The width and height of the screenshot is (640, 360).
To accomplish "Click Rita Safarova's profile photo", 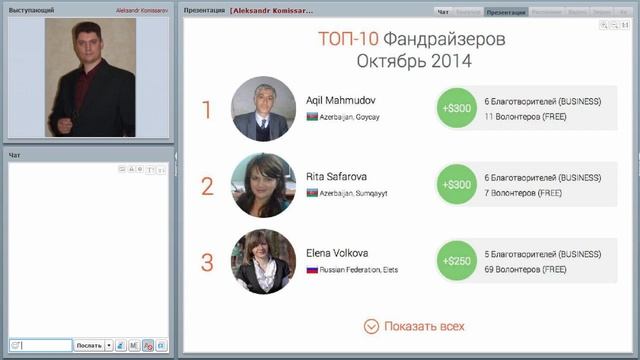I will (x=263, y=185).
